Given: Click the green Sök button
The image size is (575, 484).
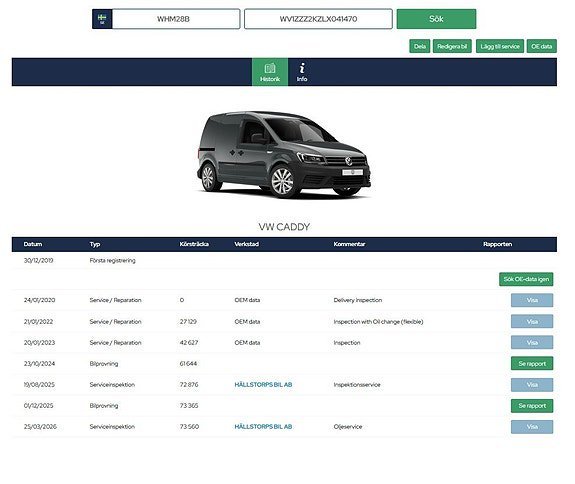Looking at the screenshot, I should point(436,19).
